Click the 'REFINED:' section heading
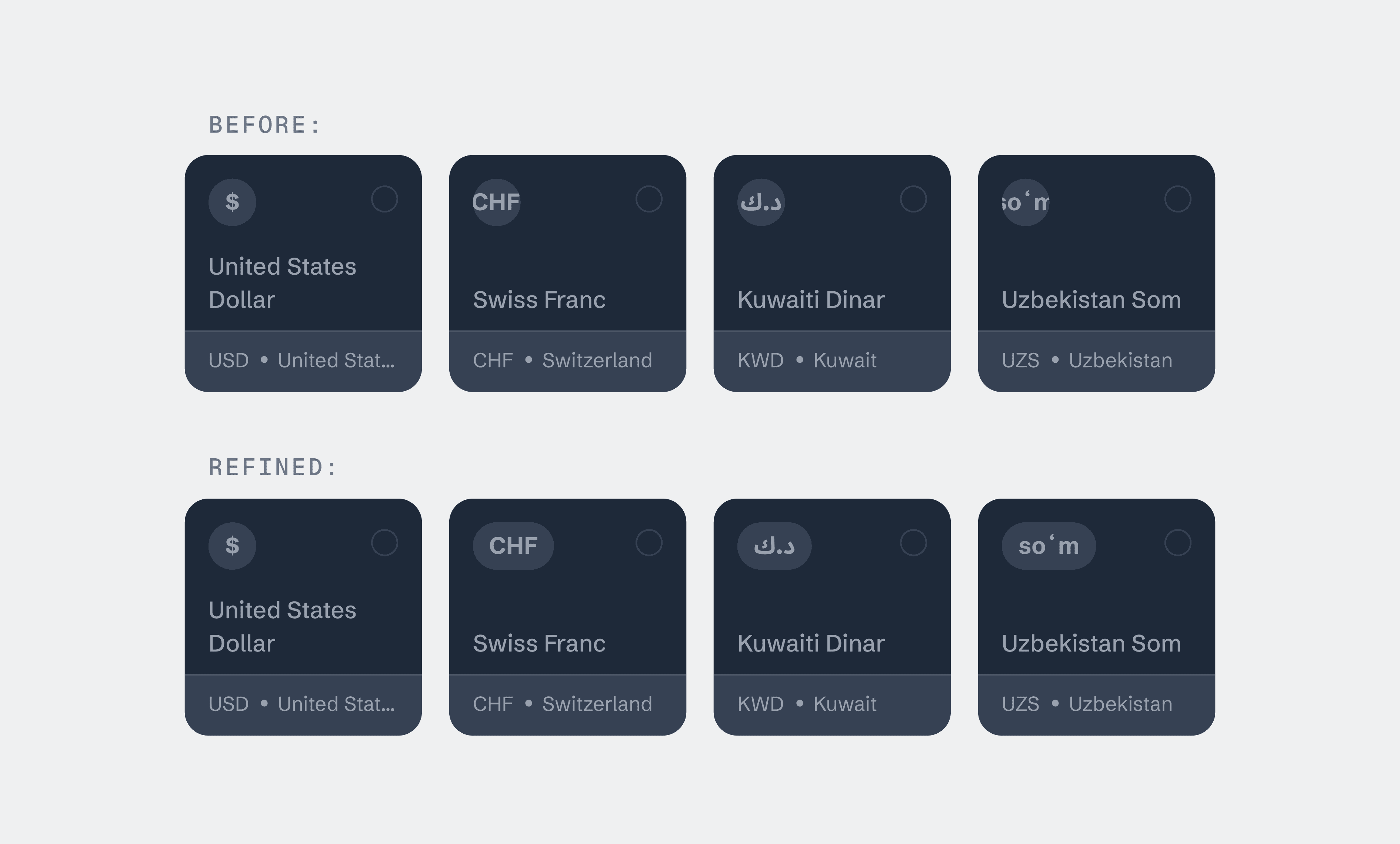 coord(273,468)
